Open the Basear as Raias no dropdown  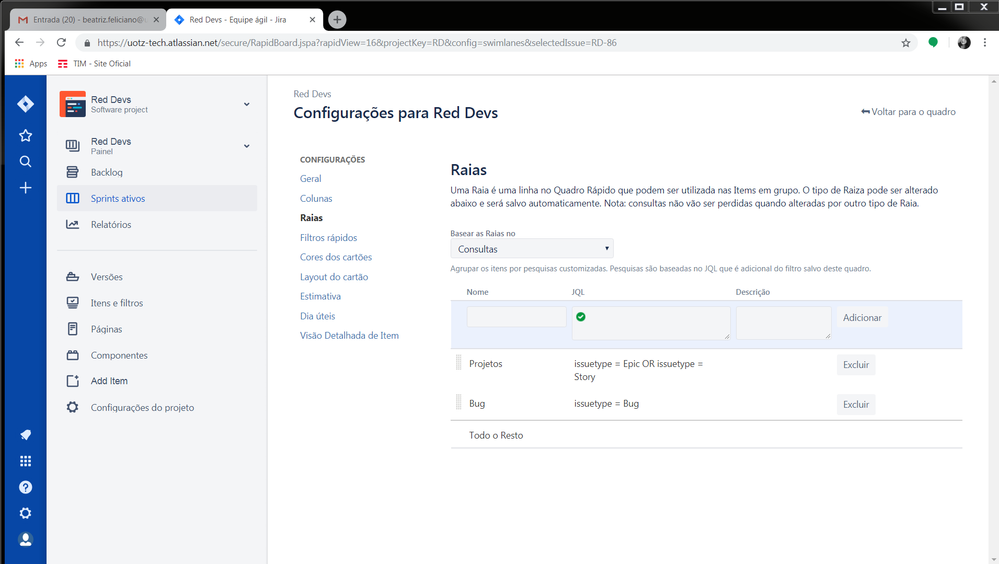pos(532,249)
